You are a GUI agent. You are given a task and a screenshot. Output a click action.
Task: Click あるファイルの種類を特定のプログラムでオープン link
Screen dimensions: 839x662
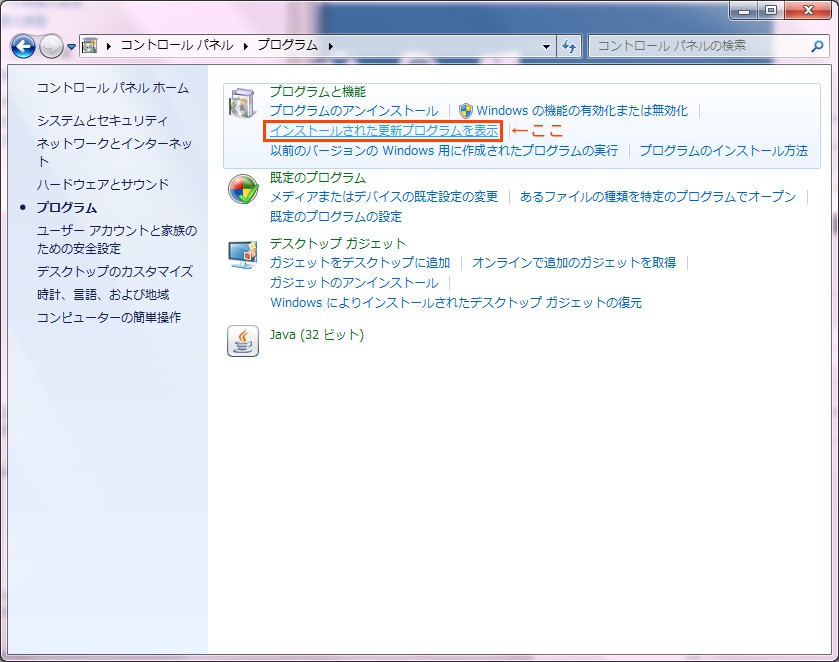(x=658, y=197)
